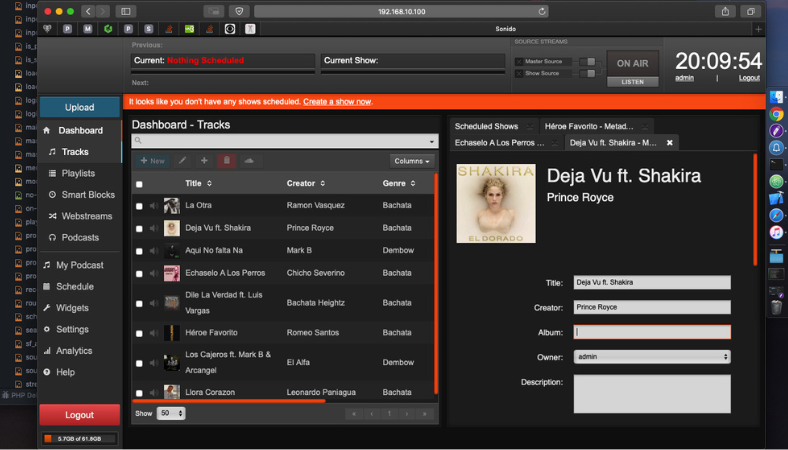
Task: Tick the select-all checkbox in table header
Action: click(x=139, y=184)
